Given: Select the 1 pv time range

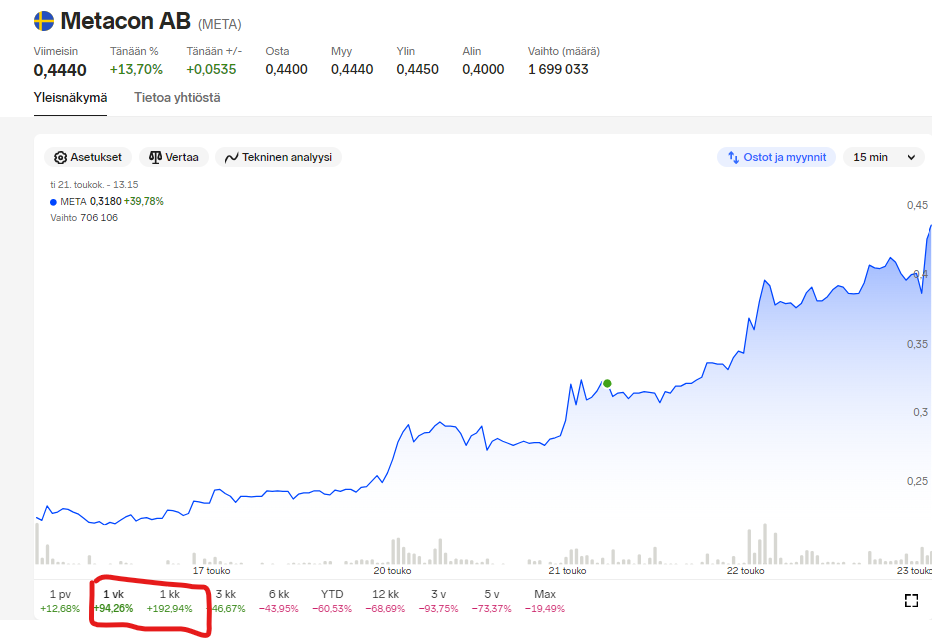Looking at the screenshot, I should 60,601.
